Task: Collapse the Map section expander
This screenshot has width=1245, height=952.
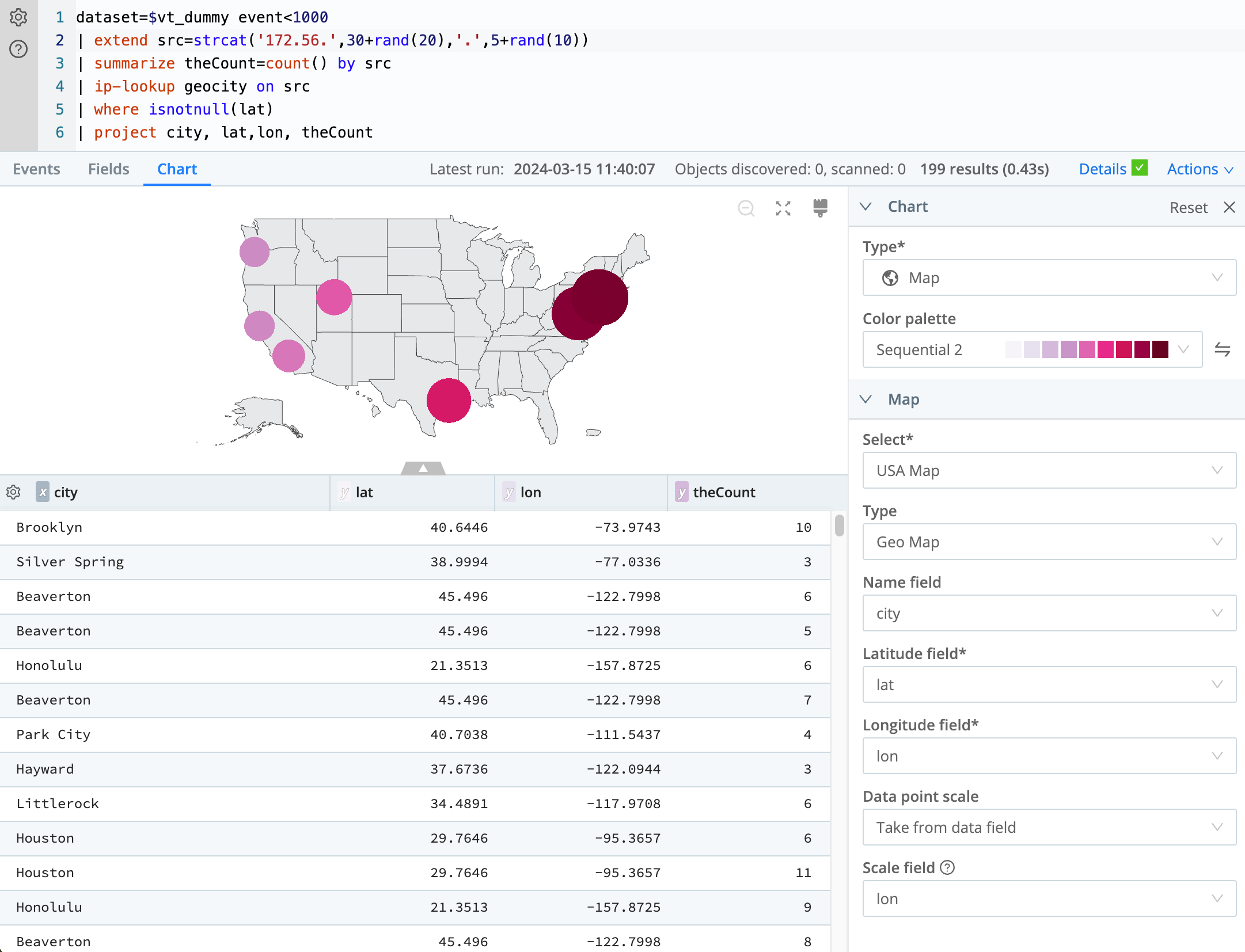Action: pyautogui.click(x=866, y=399)
